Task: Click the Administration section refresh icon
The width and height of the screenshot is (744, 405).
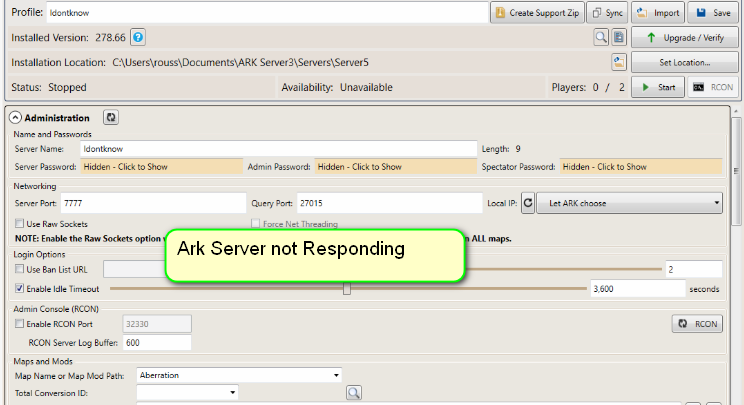Action: [x=111, y=117]
